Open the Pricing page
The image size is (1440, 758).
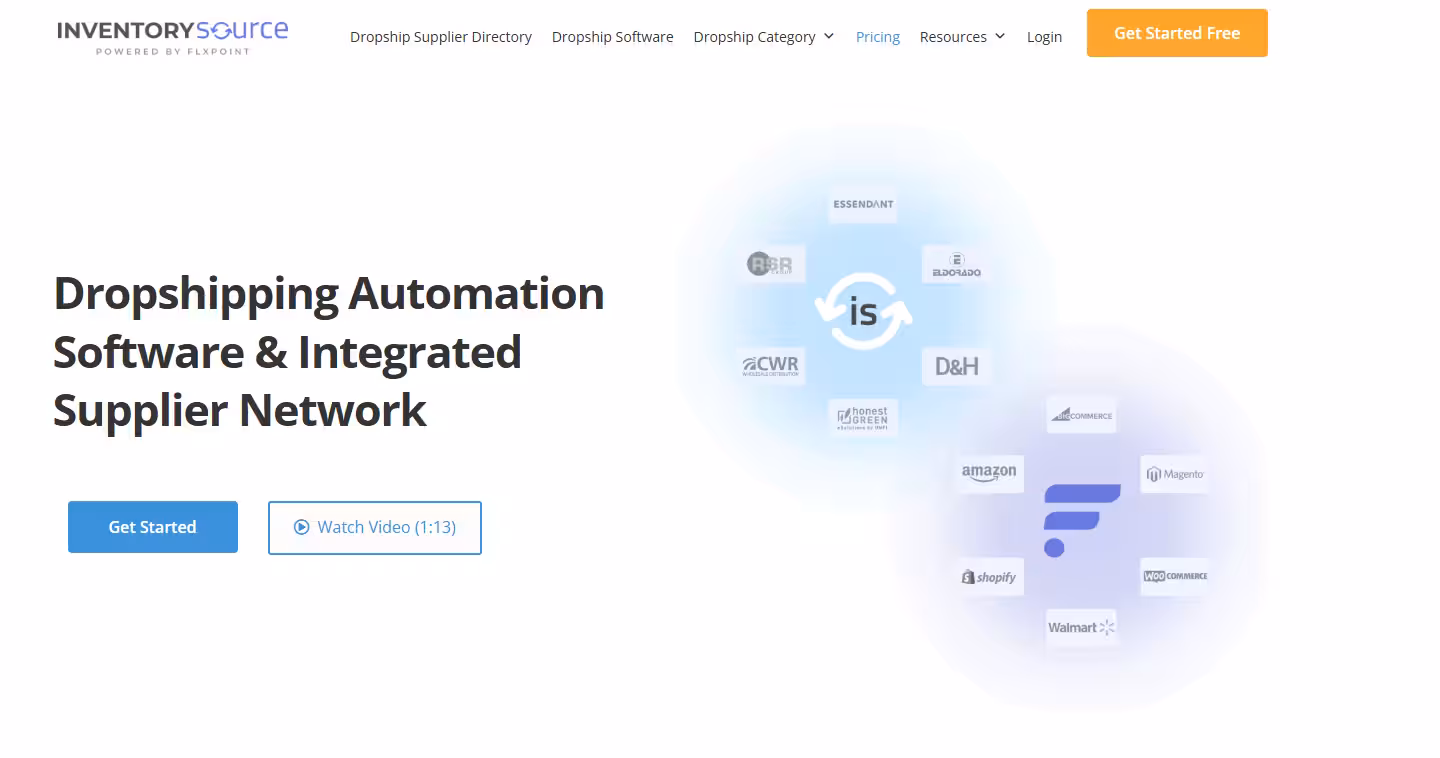coord(878,37)
